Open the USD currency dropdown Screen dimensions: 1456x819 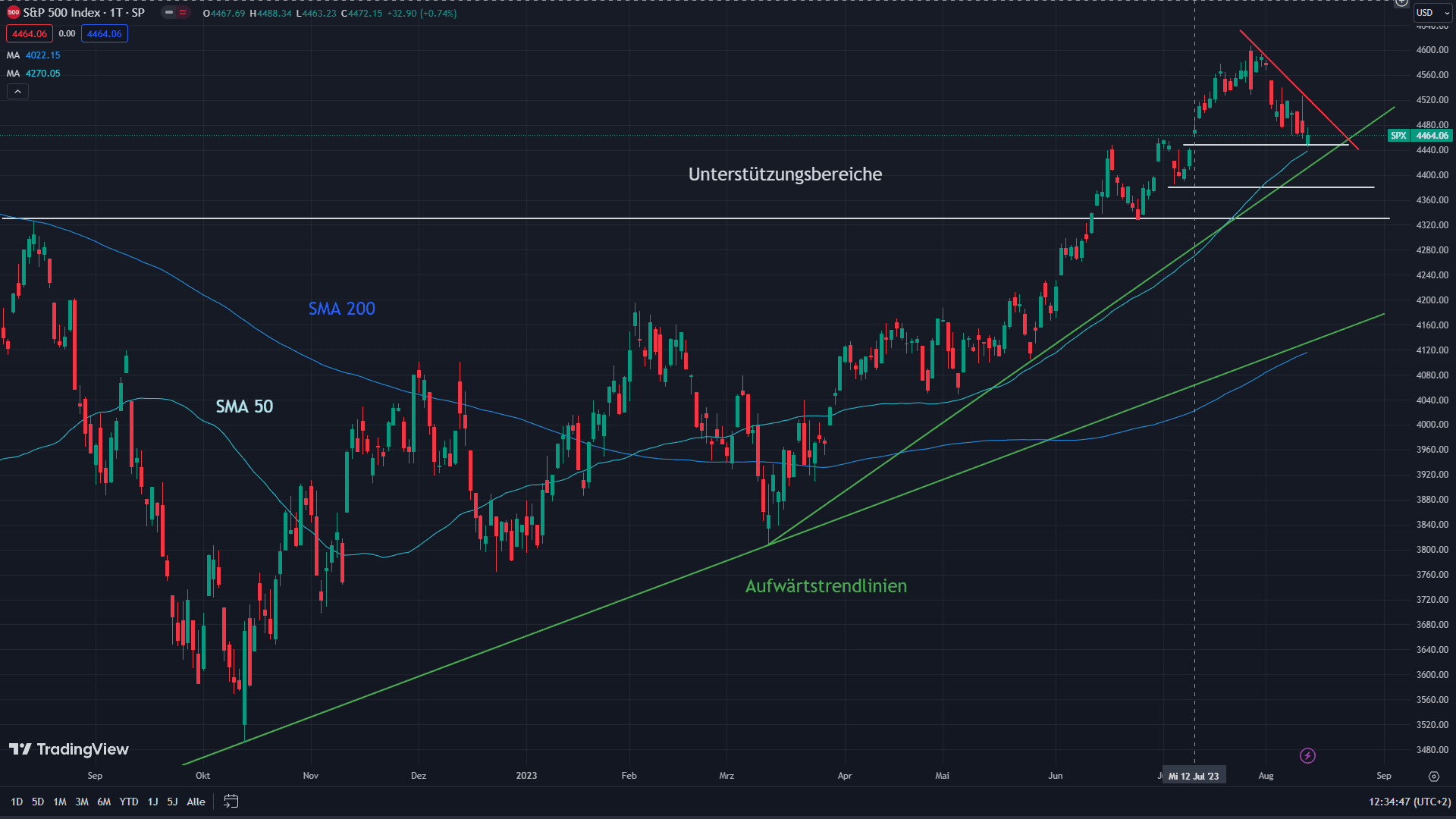coord(1432,13)
